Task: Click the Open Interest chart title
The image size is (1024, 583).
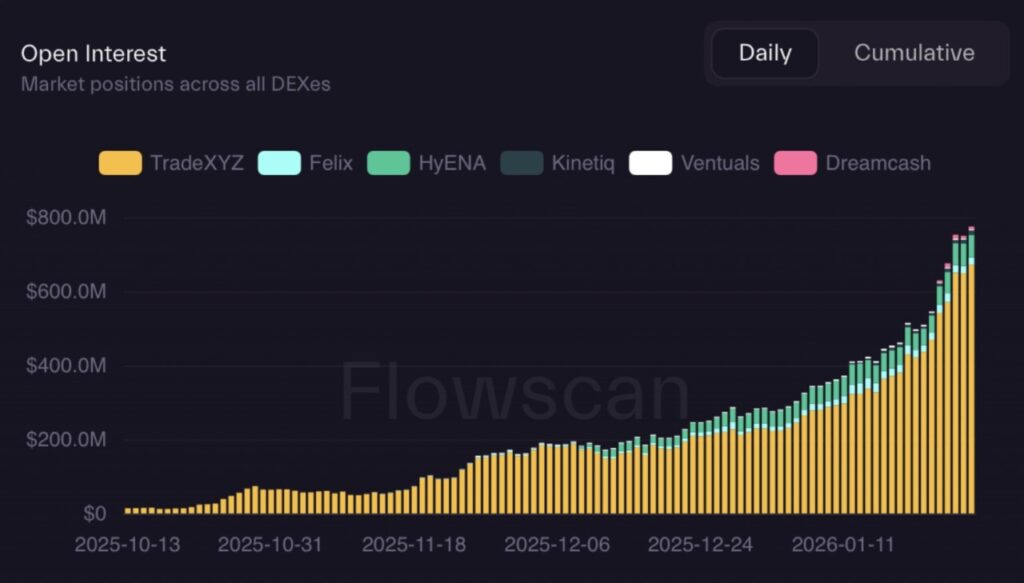Action: click(x=93, y=54)
